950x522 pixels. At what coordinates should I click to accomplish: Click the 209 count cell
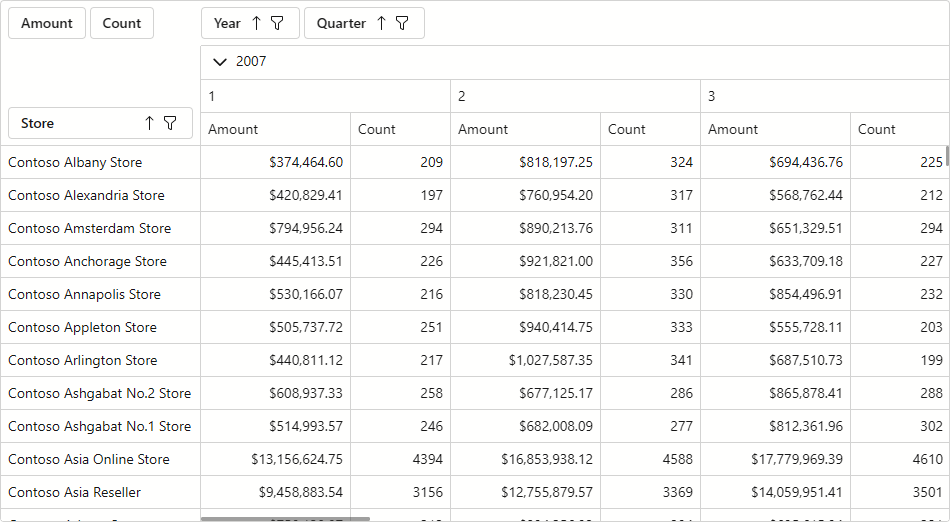400,162
